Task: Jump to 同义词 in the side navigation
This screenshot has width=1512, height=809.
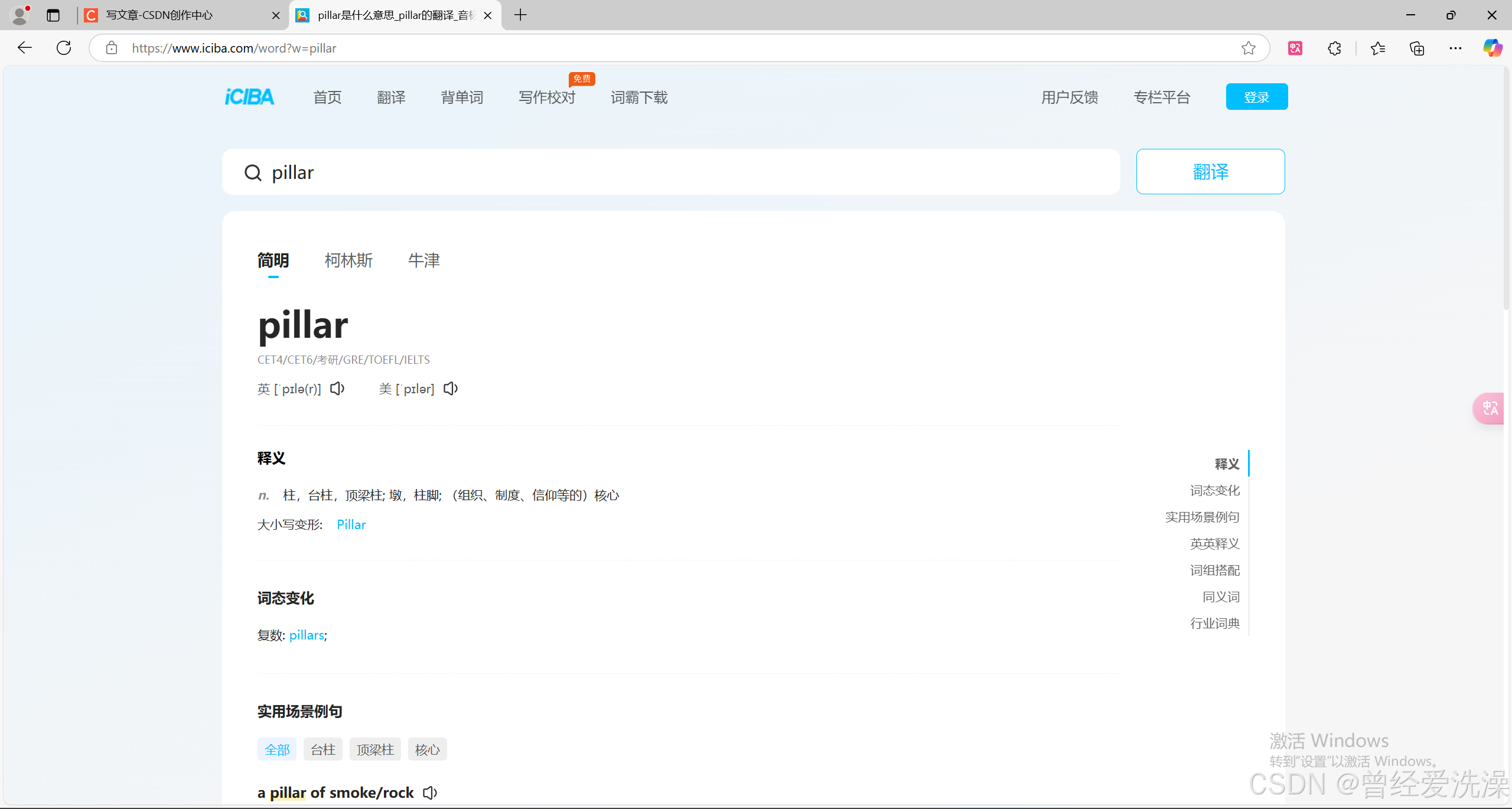Action: click(x=1221, y=596)
